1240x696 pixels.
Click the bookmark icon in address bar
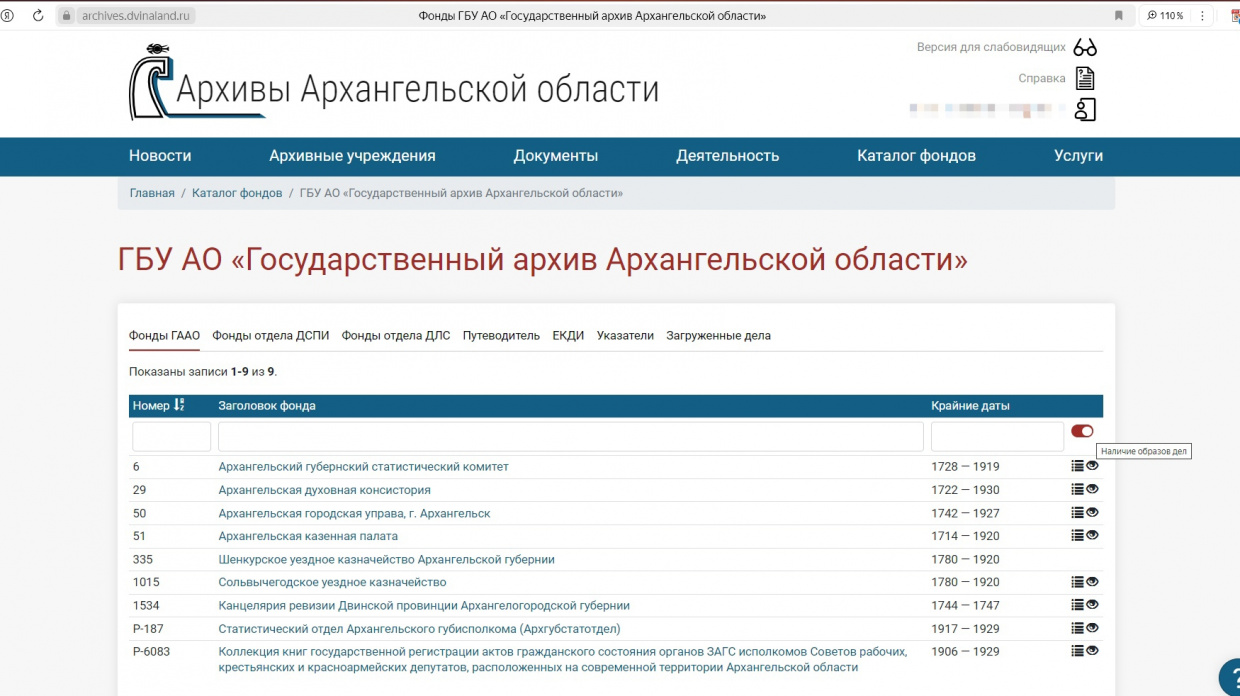[x=1118, y=15]
